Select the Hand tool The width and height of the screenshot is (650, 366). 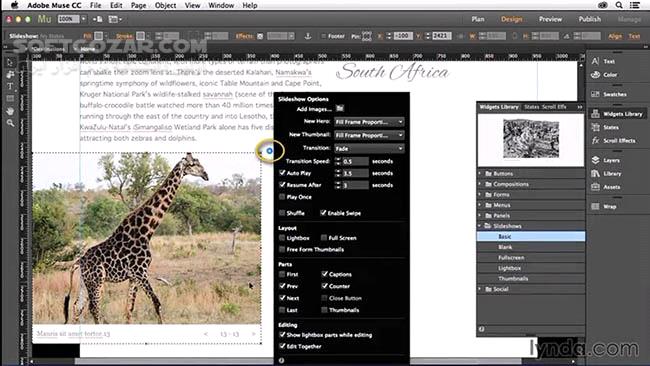[10, 111]
